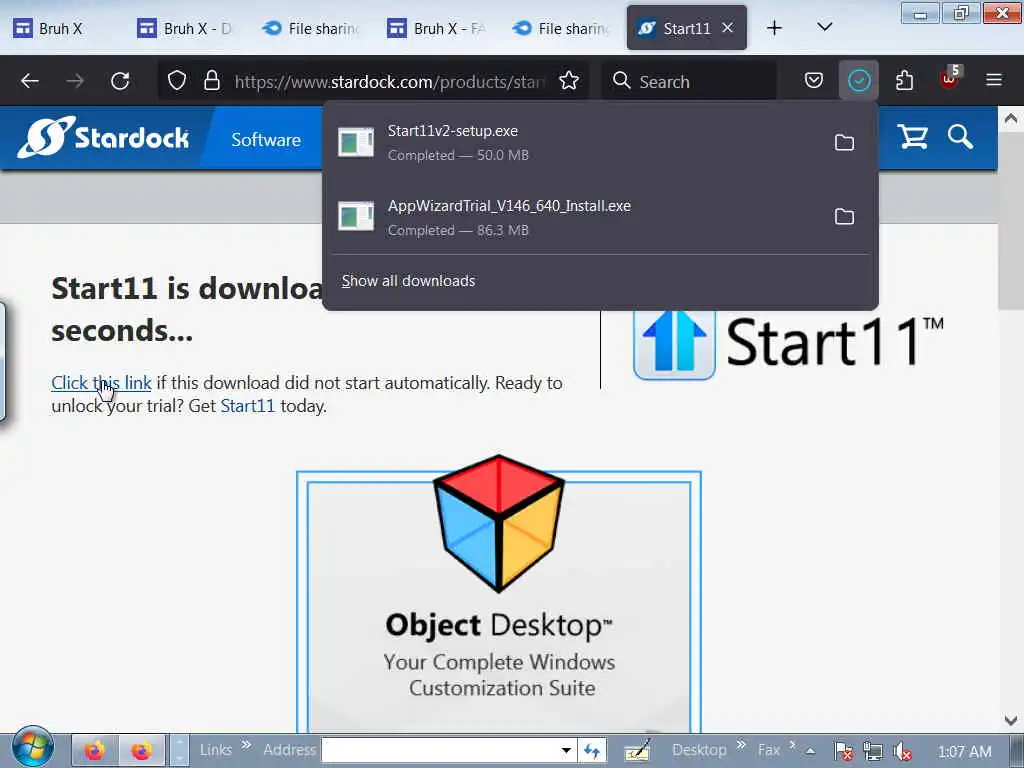Bookmark this page with the star icon
This screenshot has width=1024, height=768.
(x=569, y=81)
